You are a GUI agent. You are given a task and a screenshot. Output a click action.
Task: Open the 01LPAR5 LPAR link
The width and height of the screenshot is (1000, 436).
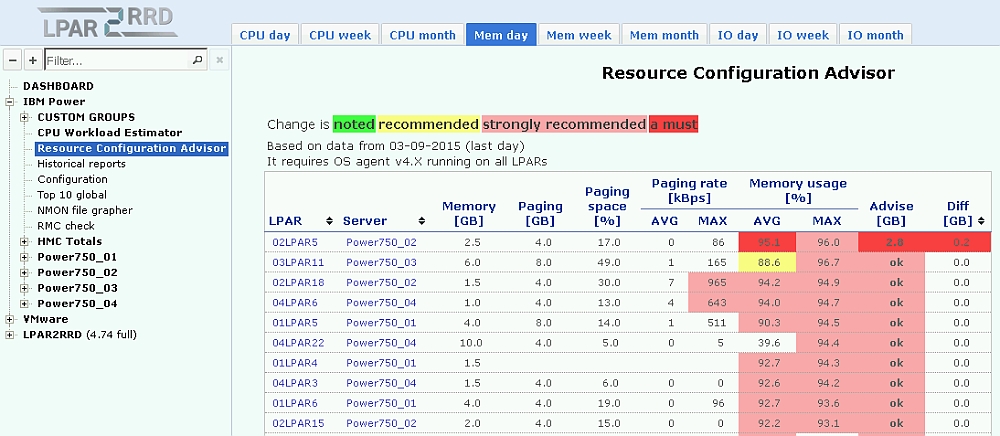tap(295, 323)
